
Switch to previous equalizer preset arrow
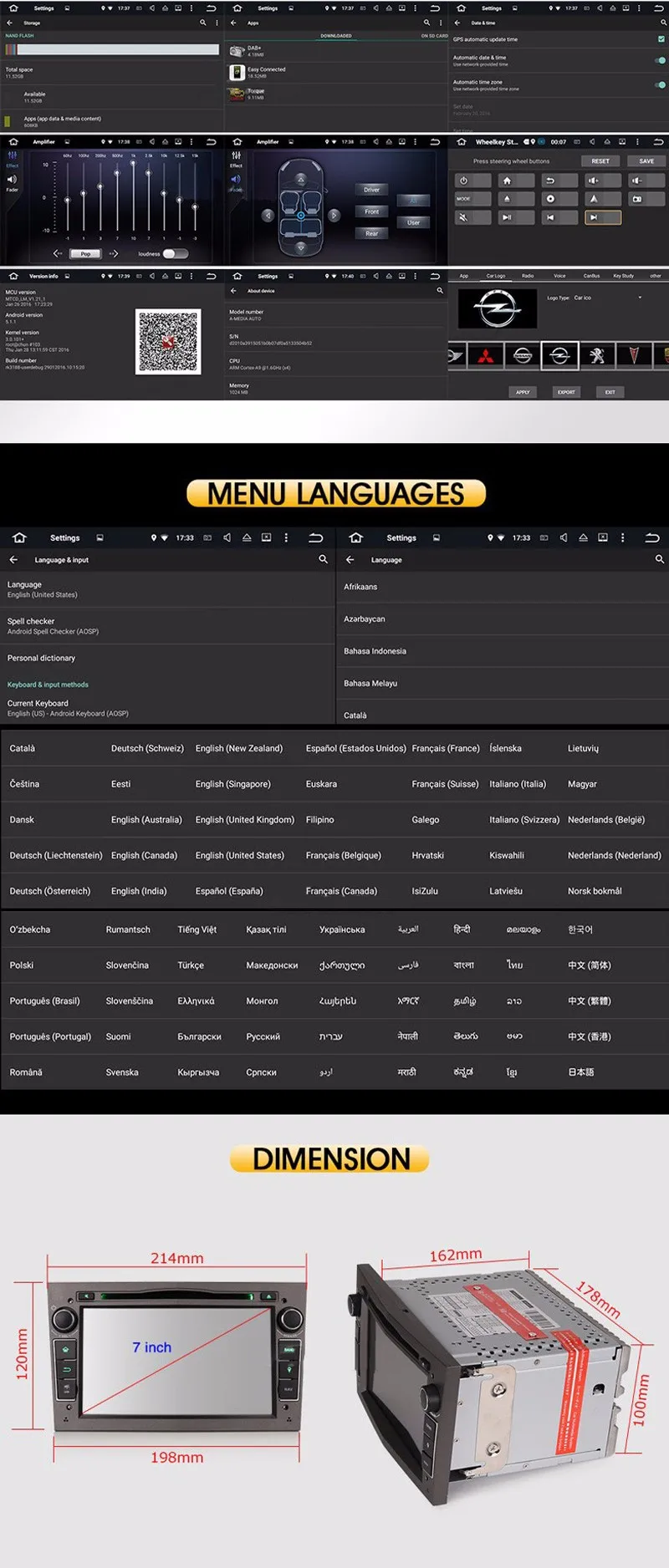tap(58, 253)
